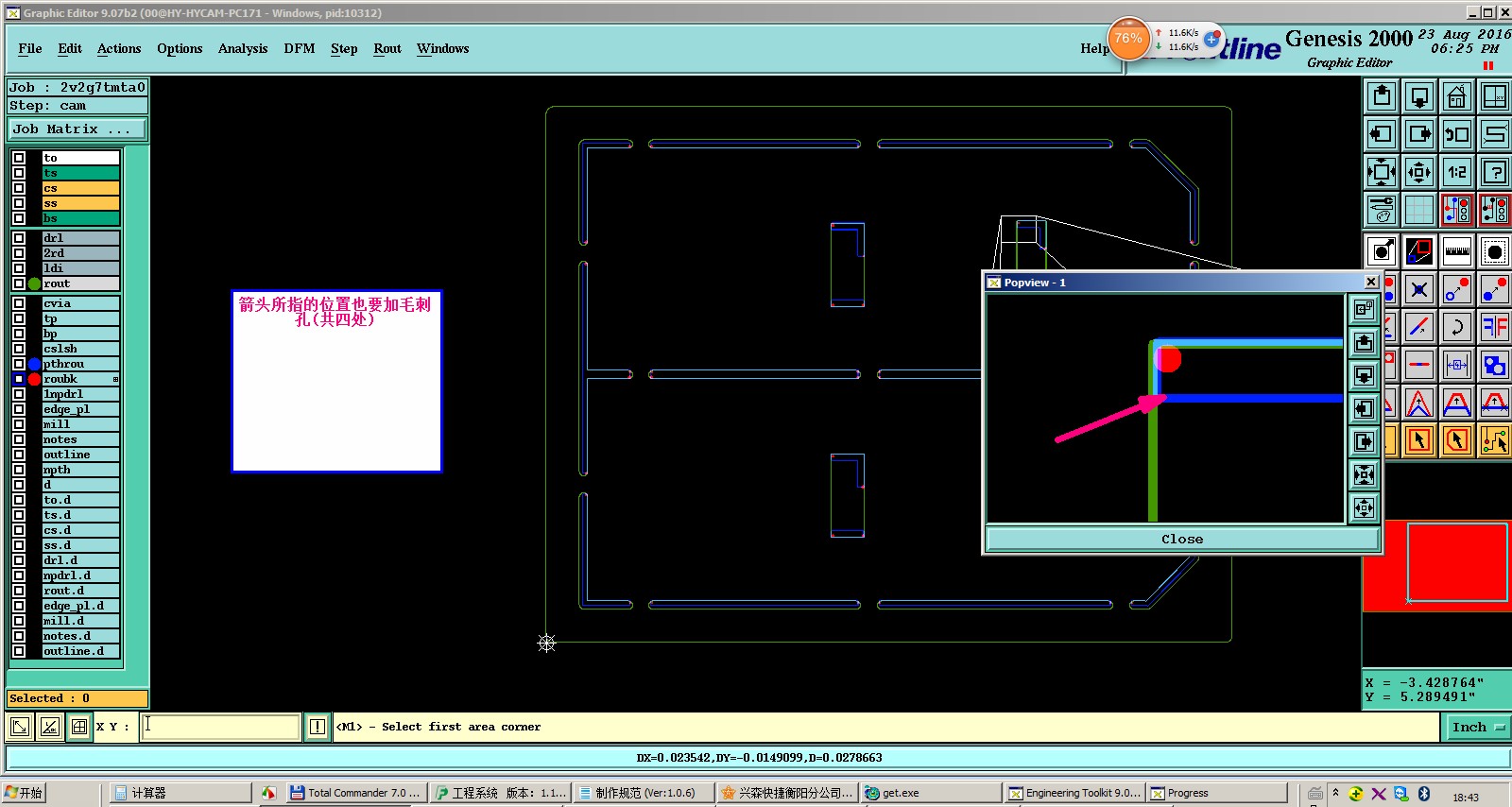Toggle checkbox for layer 'edge_pl'
Viewport: 1512px width, 807px height.
(x=19, y=409)
